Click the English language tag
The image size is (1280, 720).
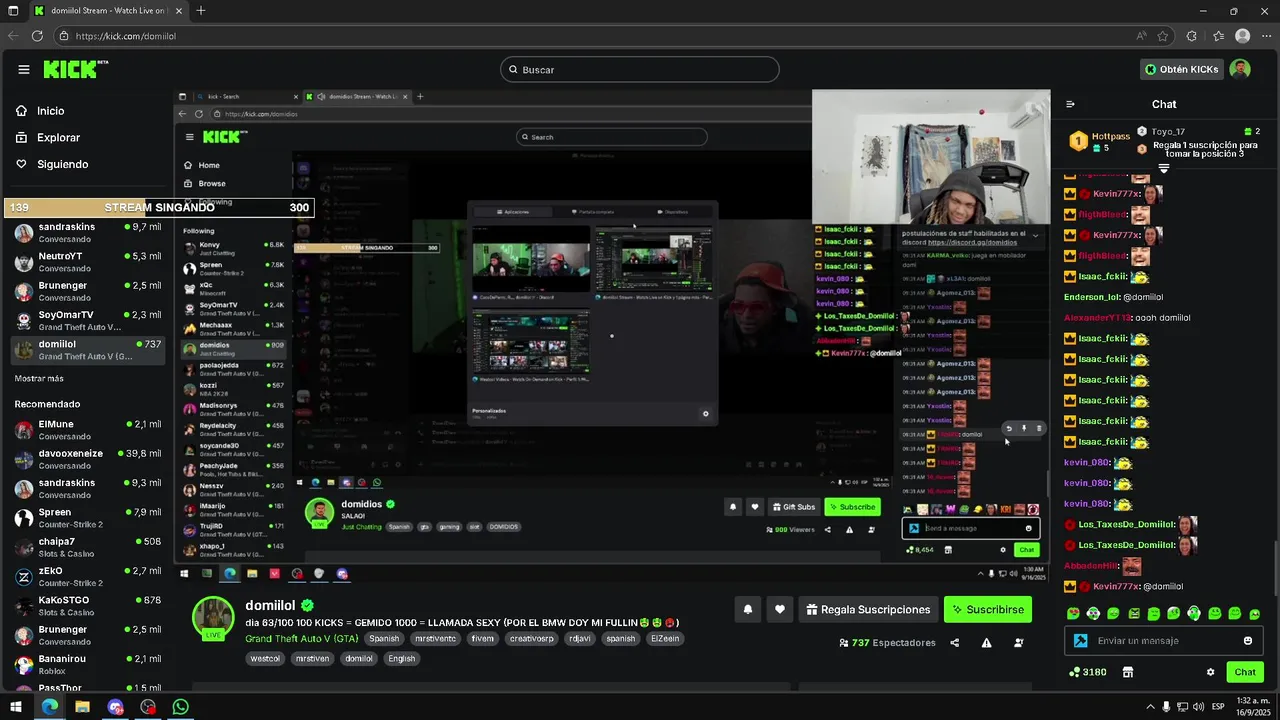coord(401,659)
